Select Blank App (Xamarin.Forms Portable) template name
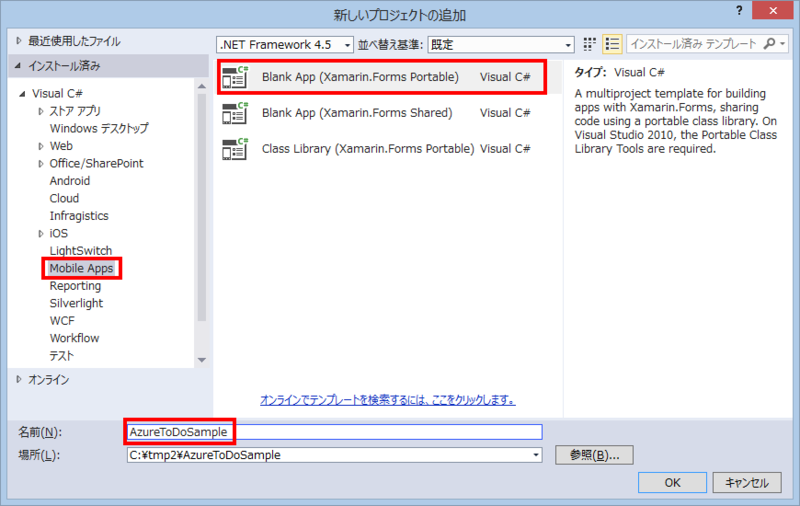This screenshot has width=800, height=506. (360, 77)
